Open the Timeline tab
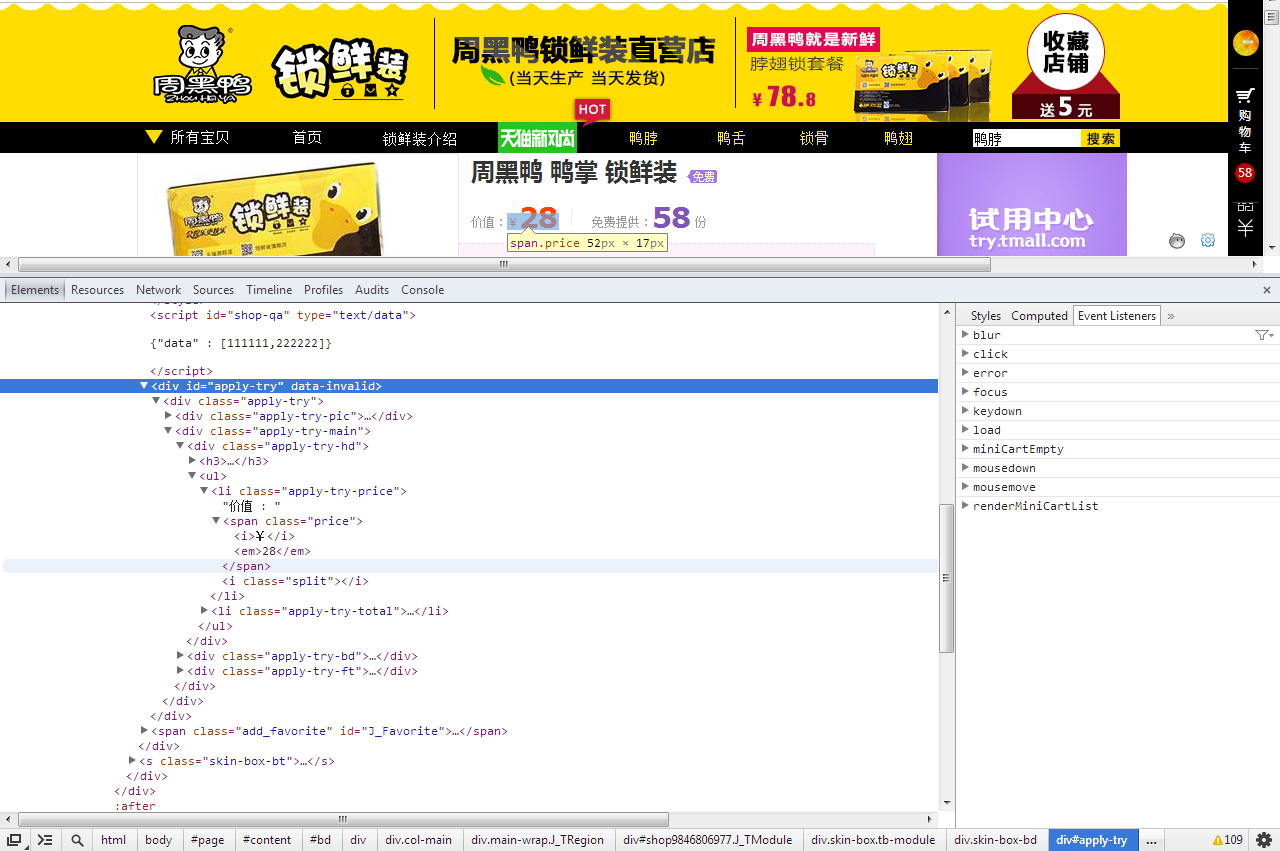1280x851 pixels. tap(269, 290)
